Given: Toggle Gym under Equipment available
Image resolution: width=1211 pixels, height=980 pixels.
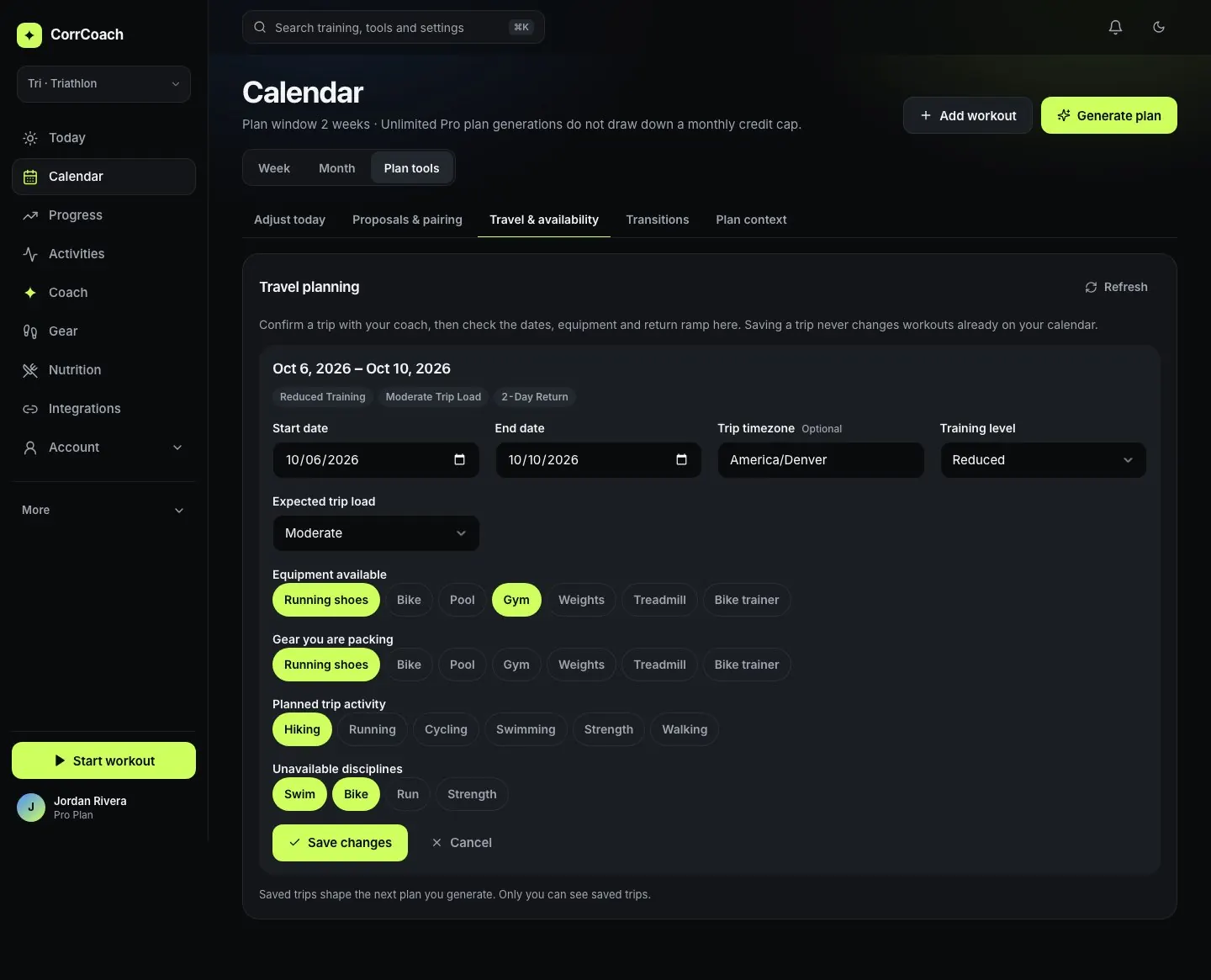Looking at the screenshot, I should click(x=516, y=600).
